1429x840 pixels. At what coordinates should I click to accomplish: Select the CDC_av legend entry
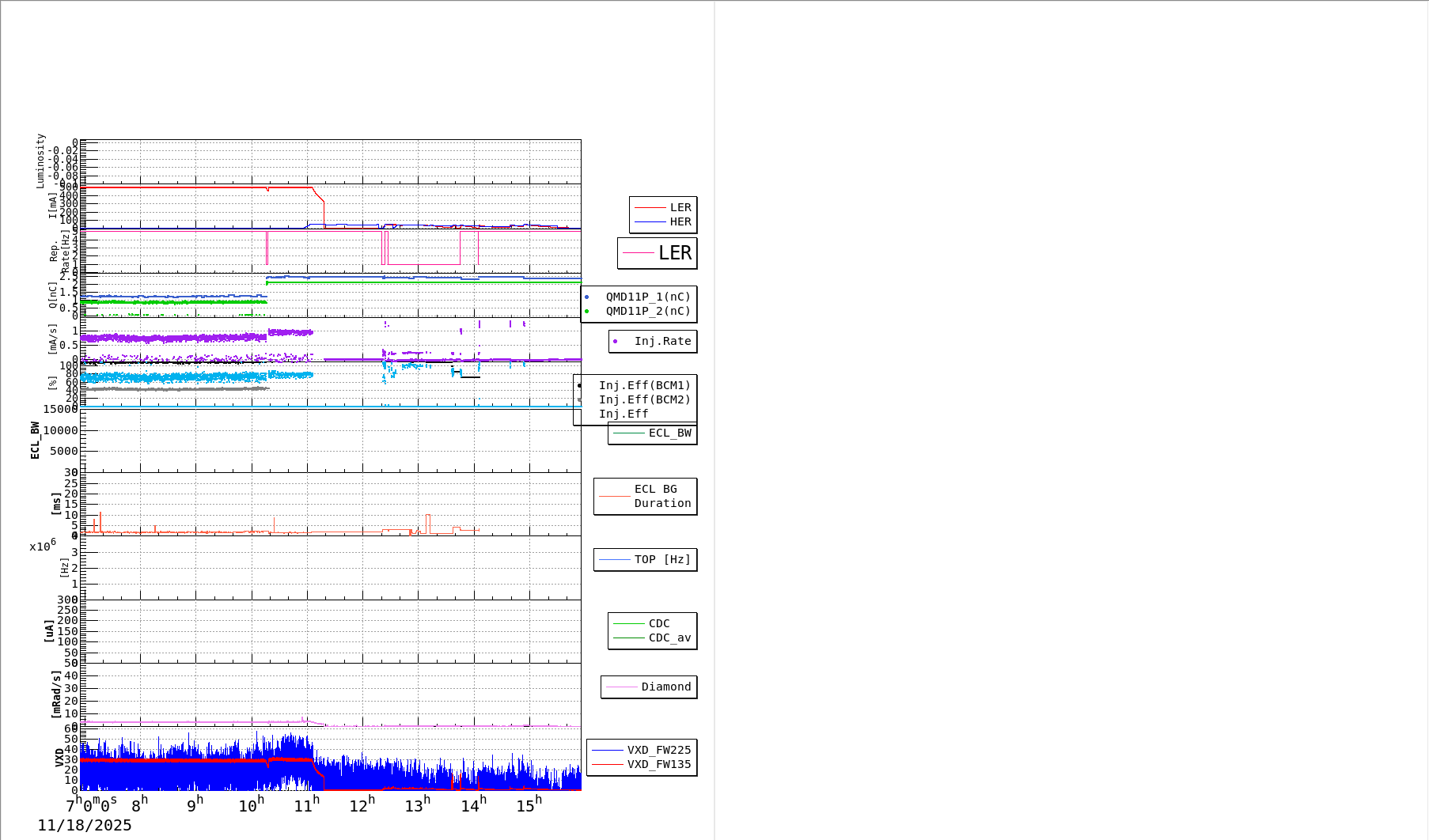(x=669, y=638)
